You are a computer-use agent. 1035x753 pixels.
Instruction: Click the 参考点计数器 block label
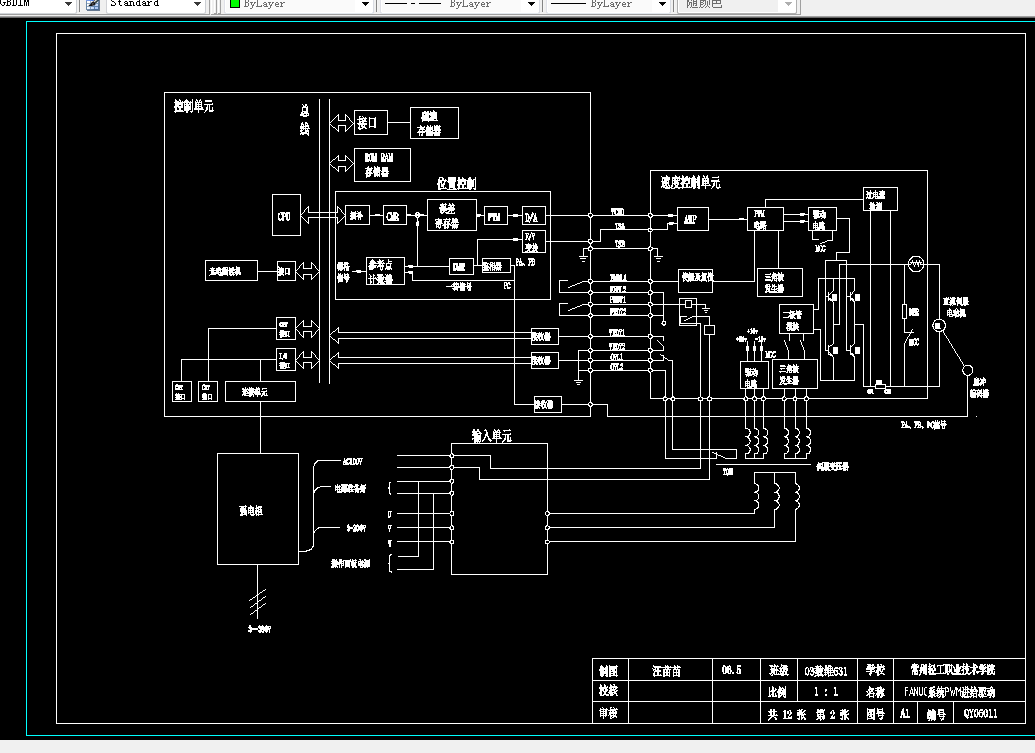(x=380, y=271)
